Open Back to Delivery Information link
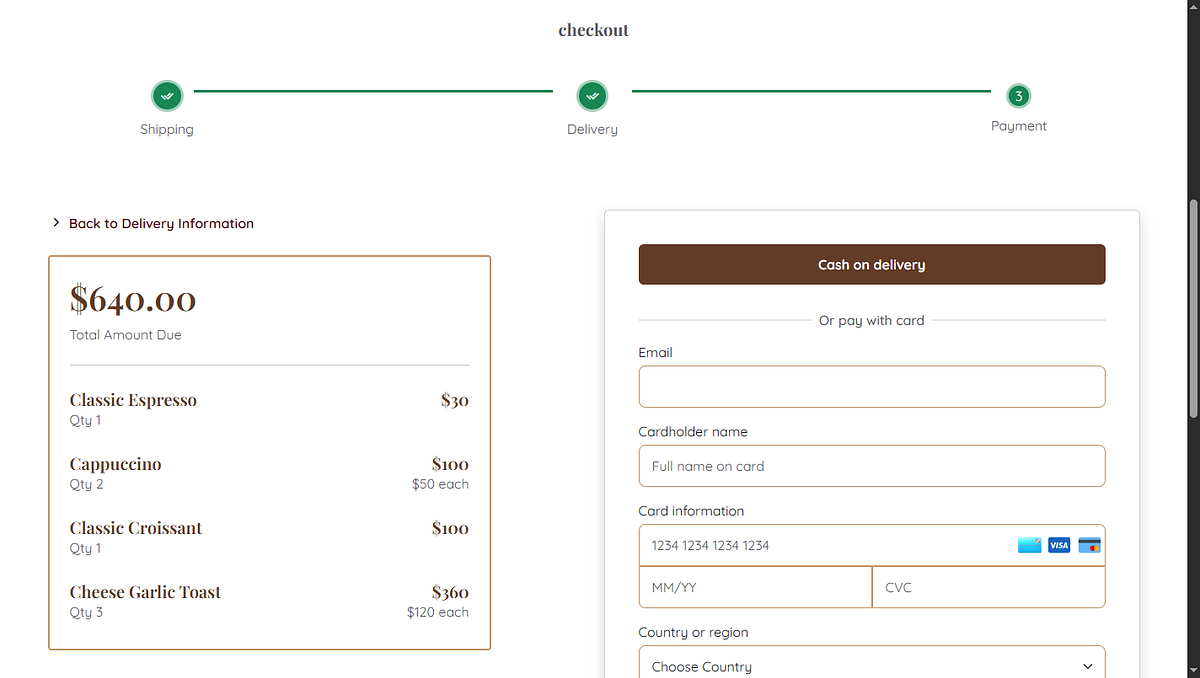The height and width of the screenshot is (678, 1200). (x=160, y=223)
